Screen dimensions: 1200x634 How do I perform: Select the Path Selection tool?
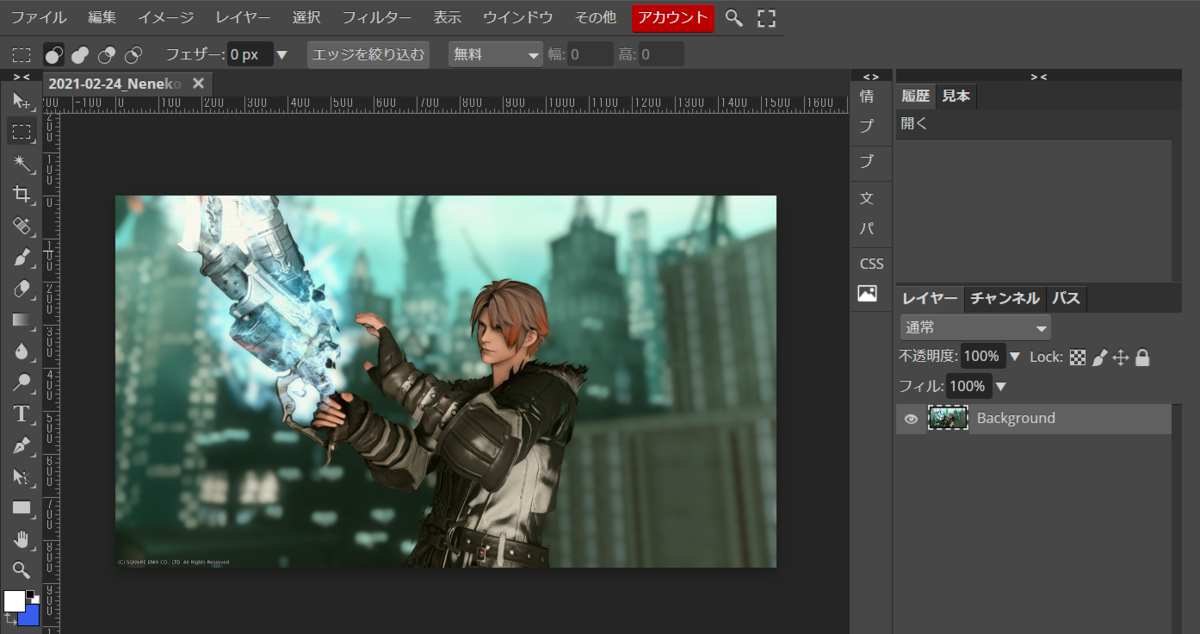coord(21,476)
